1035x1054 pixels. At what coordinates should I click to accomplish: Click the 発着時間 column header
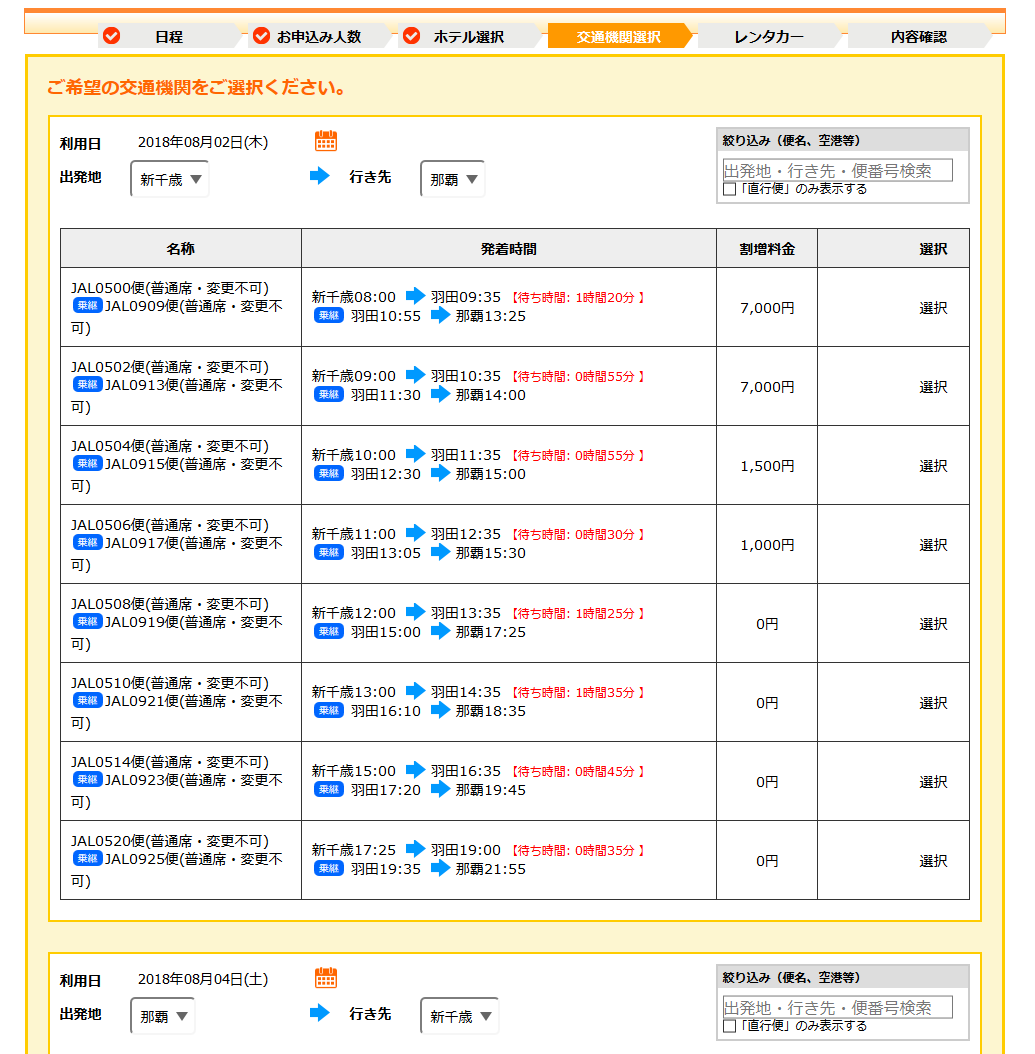click(509, 249)
